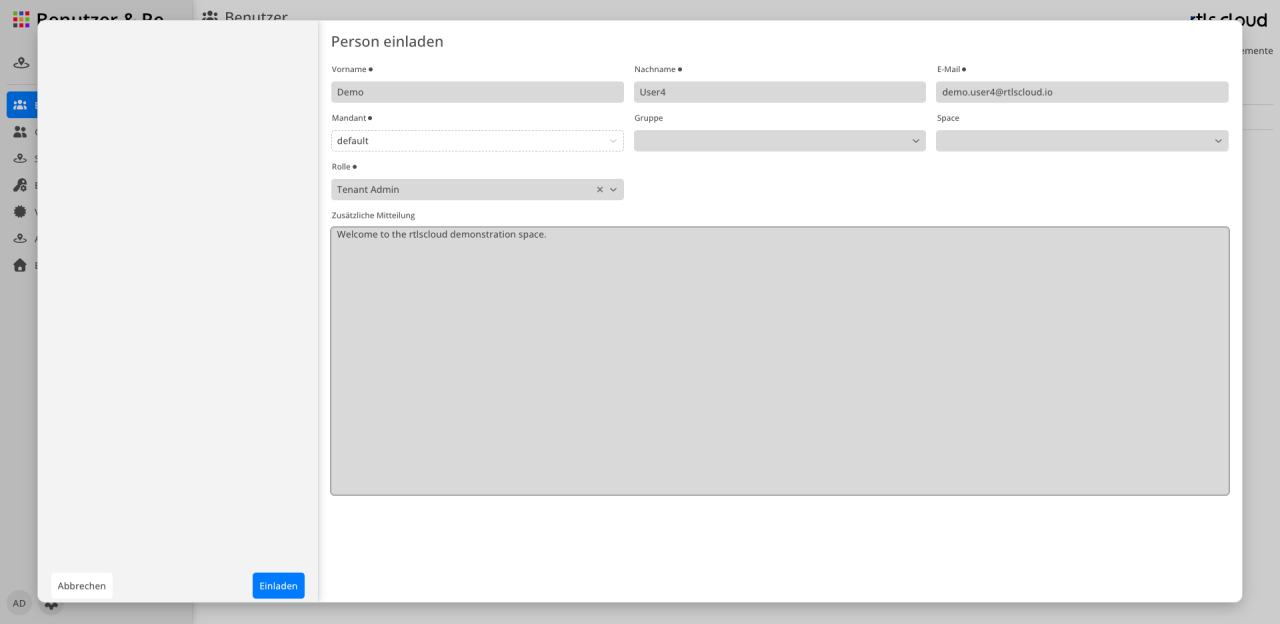Click the Mandant field label

[x=349, y=118]
